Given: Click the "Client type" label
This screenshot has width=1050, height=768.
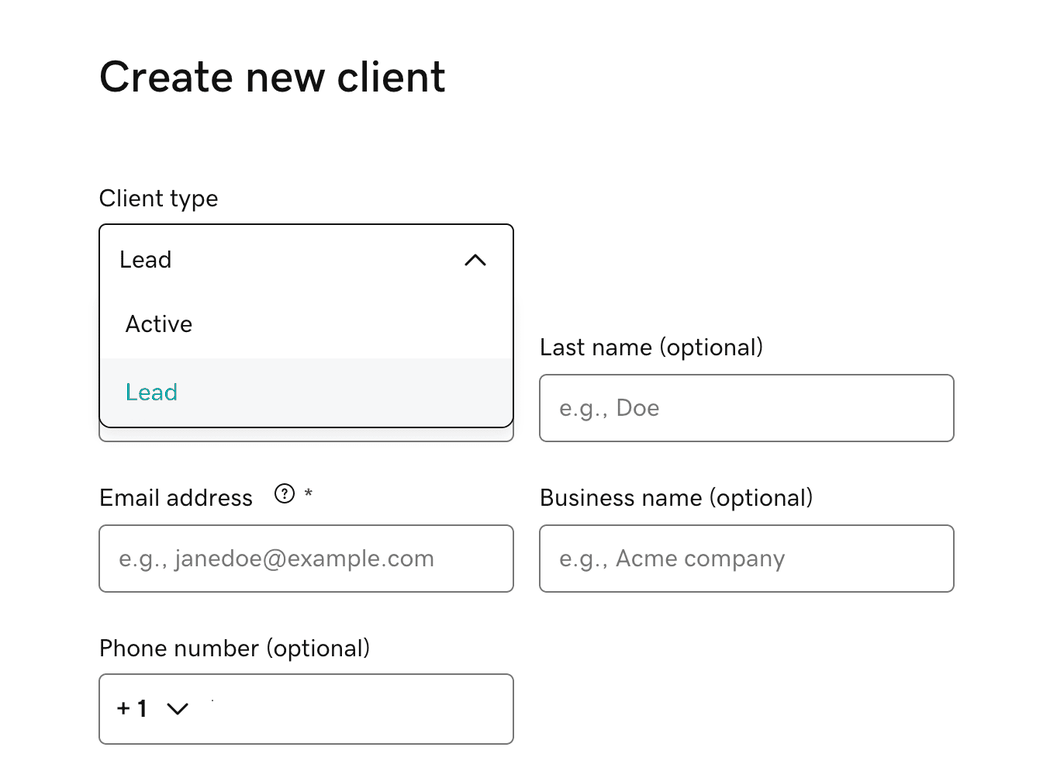Looking at the screenshot, I should 158,198.
